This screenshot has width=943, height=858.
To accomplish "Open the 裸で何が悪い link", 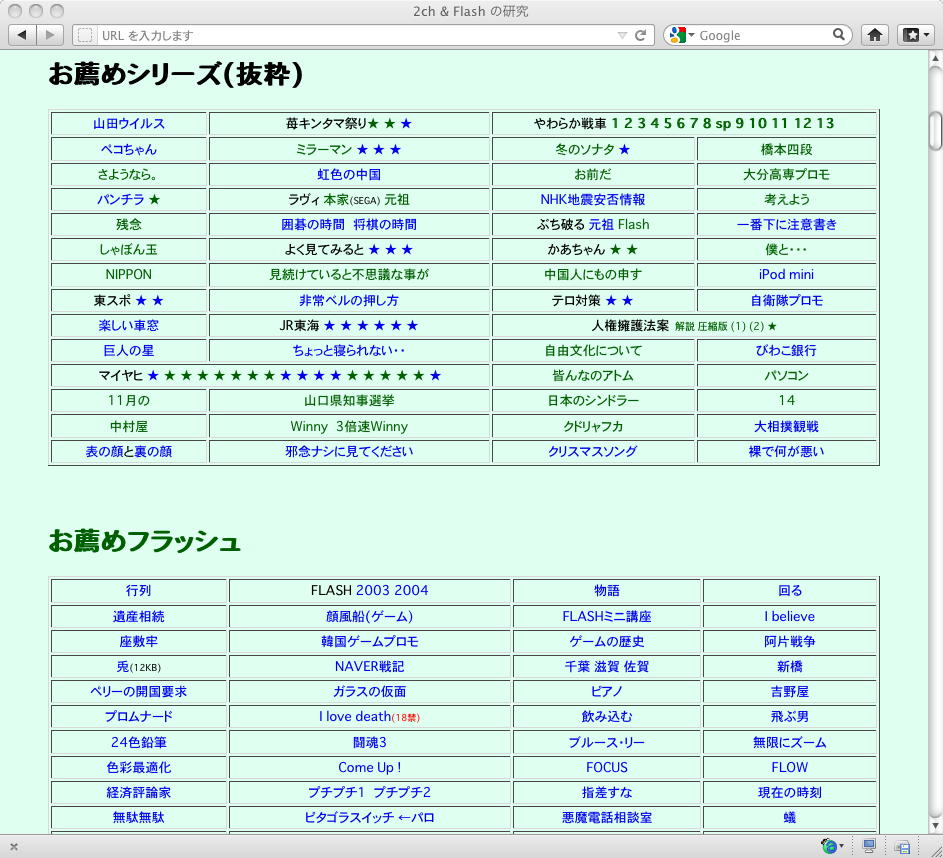I will pyautogui.click(x=787, y=452).
